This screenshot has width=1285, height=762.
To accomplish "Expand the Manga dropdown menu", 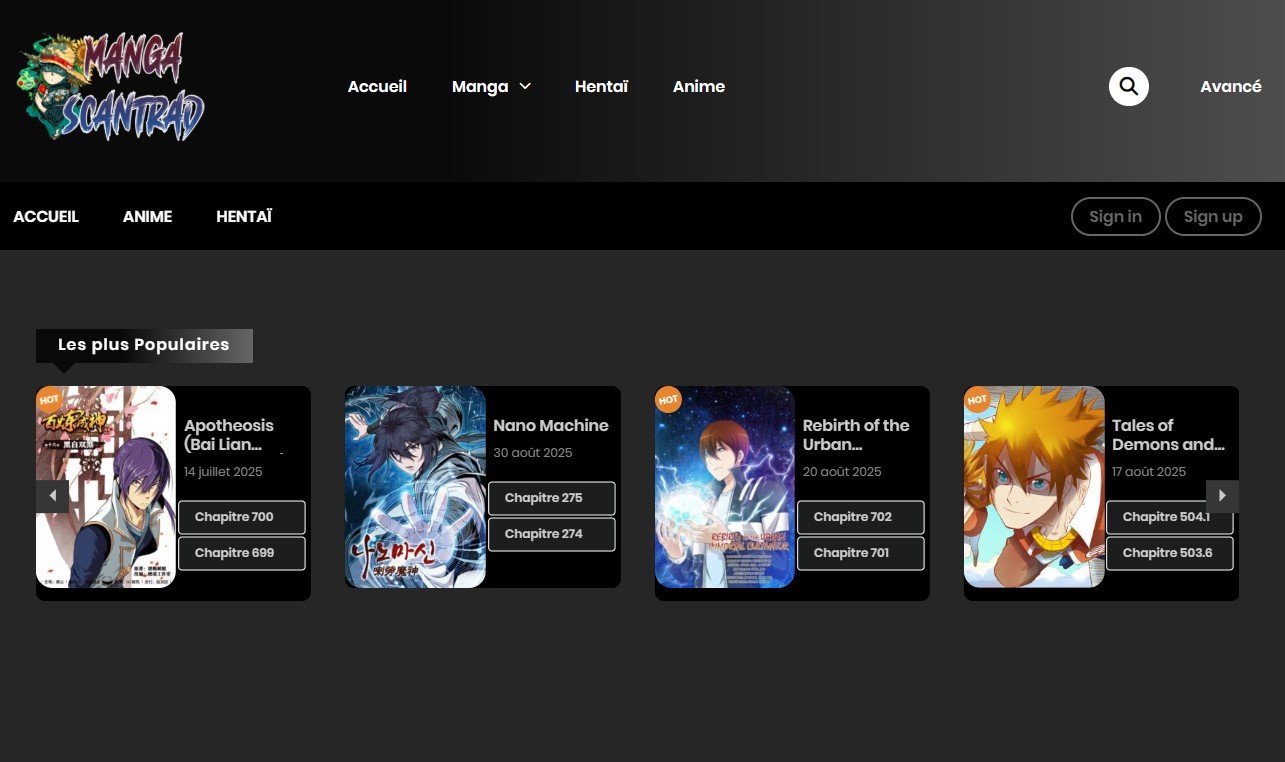I will click(491, 87).
